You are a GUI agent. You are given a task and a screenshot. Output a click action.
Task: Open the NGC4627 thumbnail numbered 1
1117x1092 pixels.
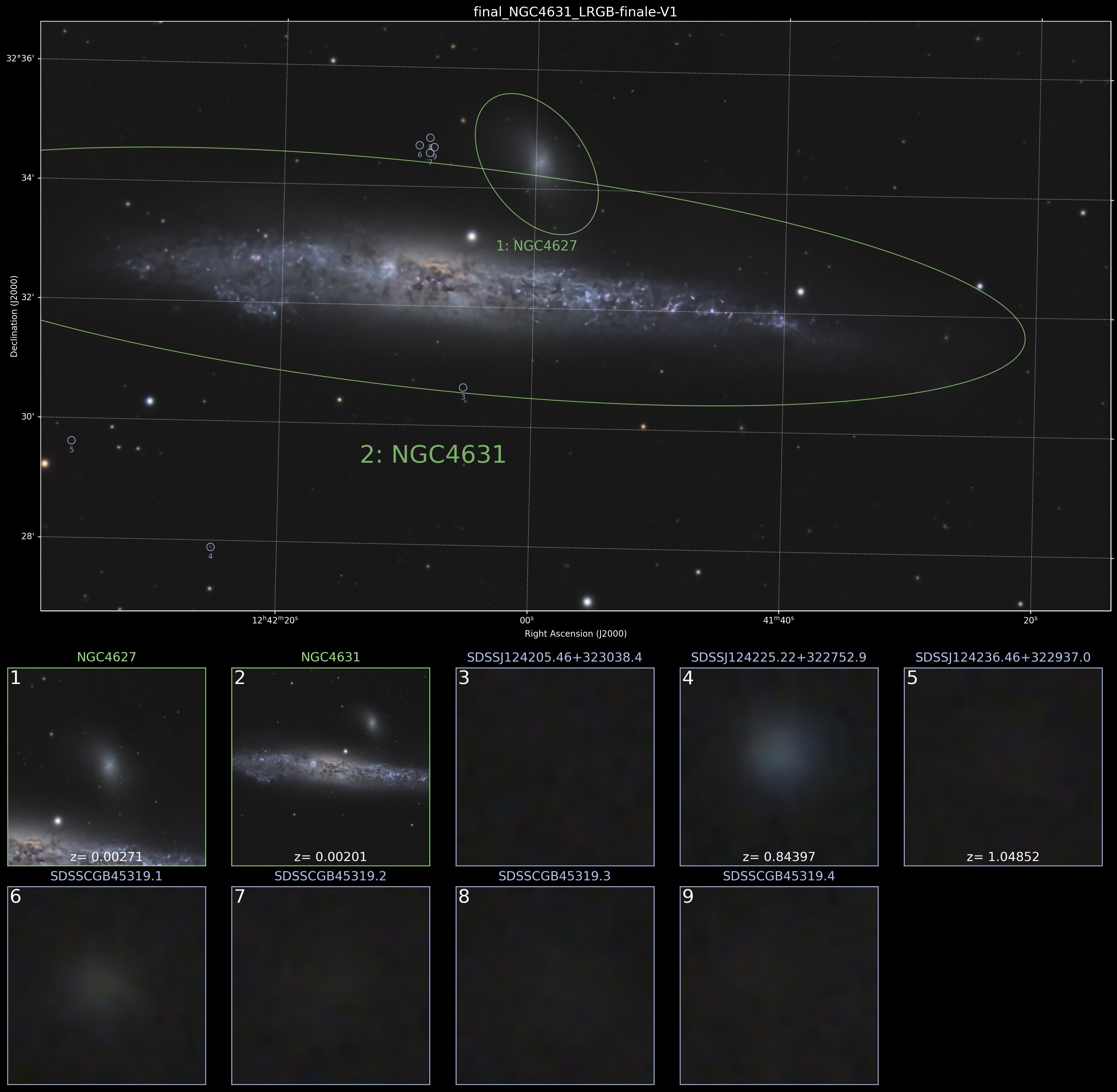coord(107,767)
